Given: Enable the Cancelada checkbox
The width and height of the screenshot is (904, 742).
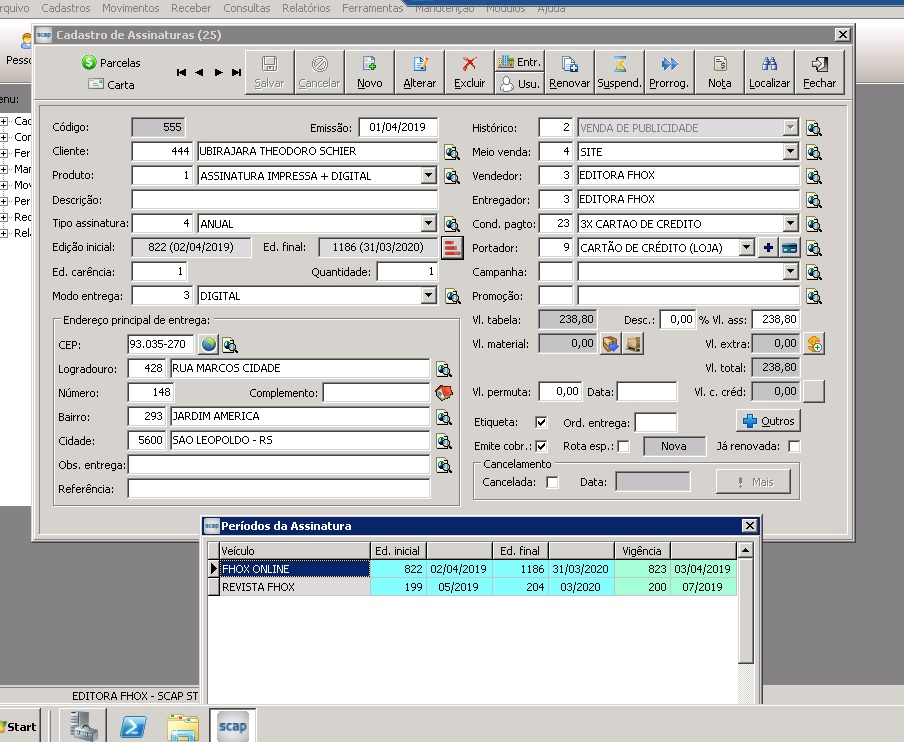Looking at the screenshot, I should point(552,483).
